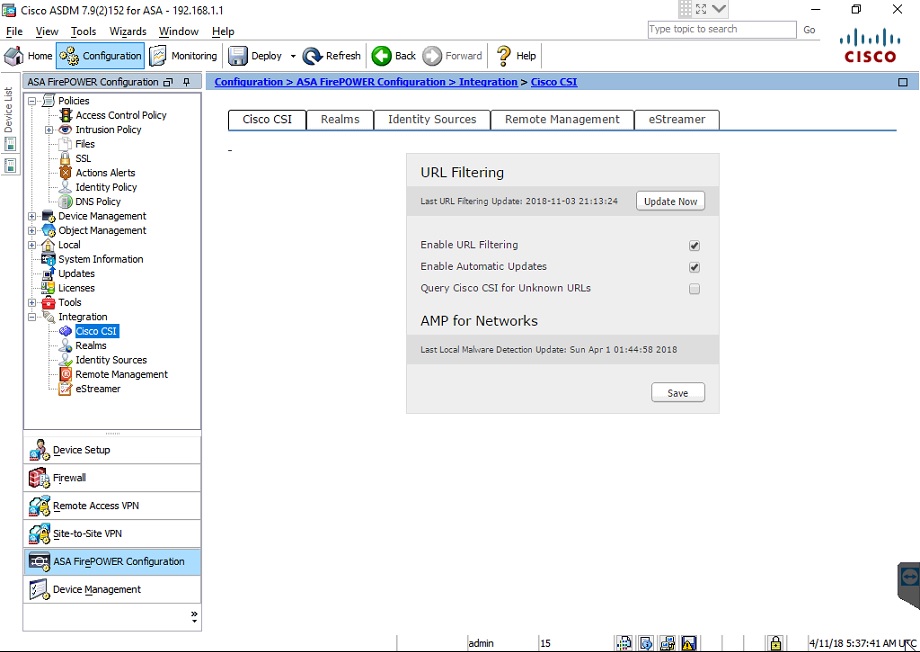The image size is (920, 652).
Task: Pin the ASA FirePOWER Configuration panel
Action: (187, 82)
